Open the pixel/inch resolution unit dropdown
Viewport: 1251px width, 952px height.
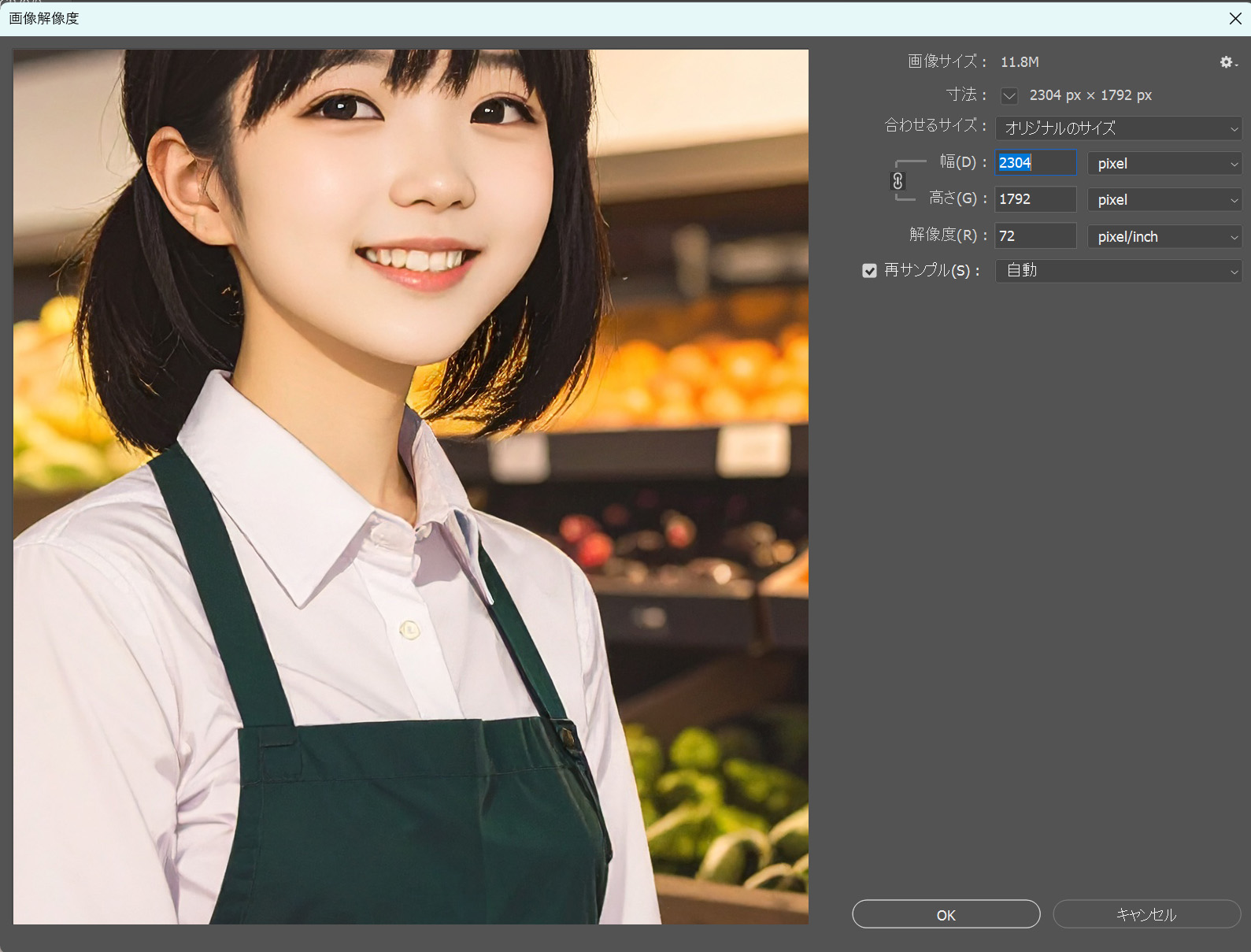click(1164, 237)
